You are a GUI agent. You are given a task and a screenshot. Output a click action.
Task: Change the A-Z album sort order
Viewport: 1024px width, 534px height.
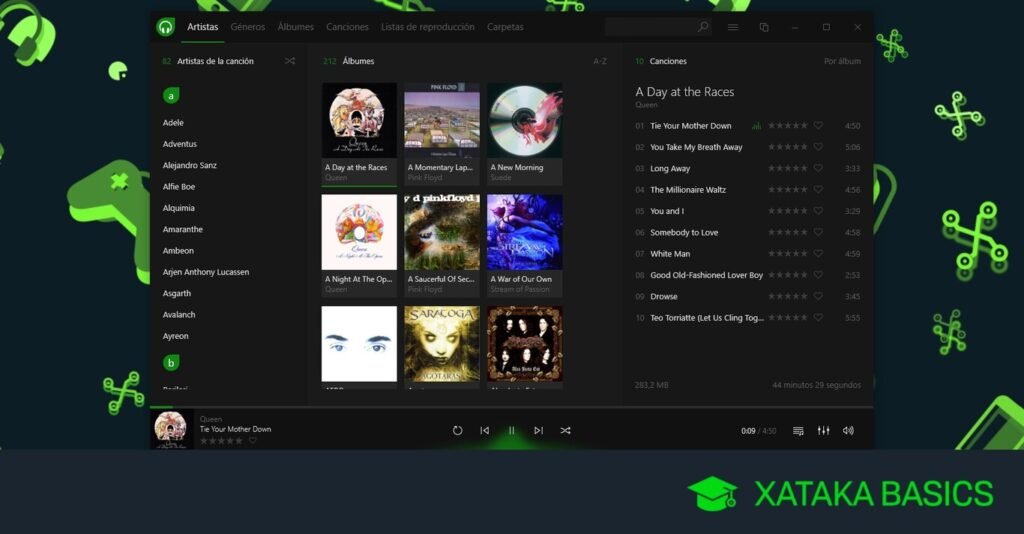tap(600, 61)
